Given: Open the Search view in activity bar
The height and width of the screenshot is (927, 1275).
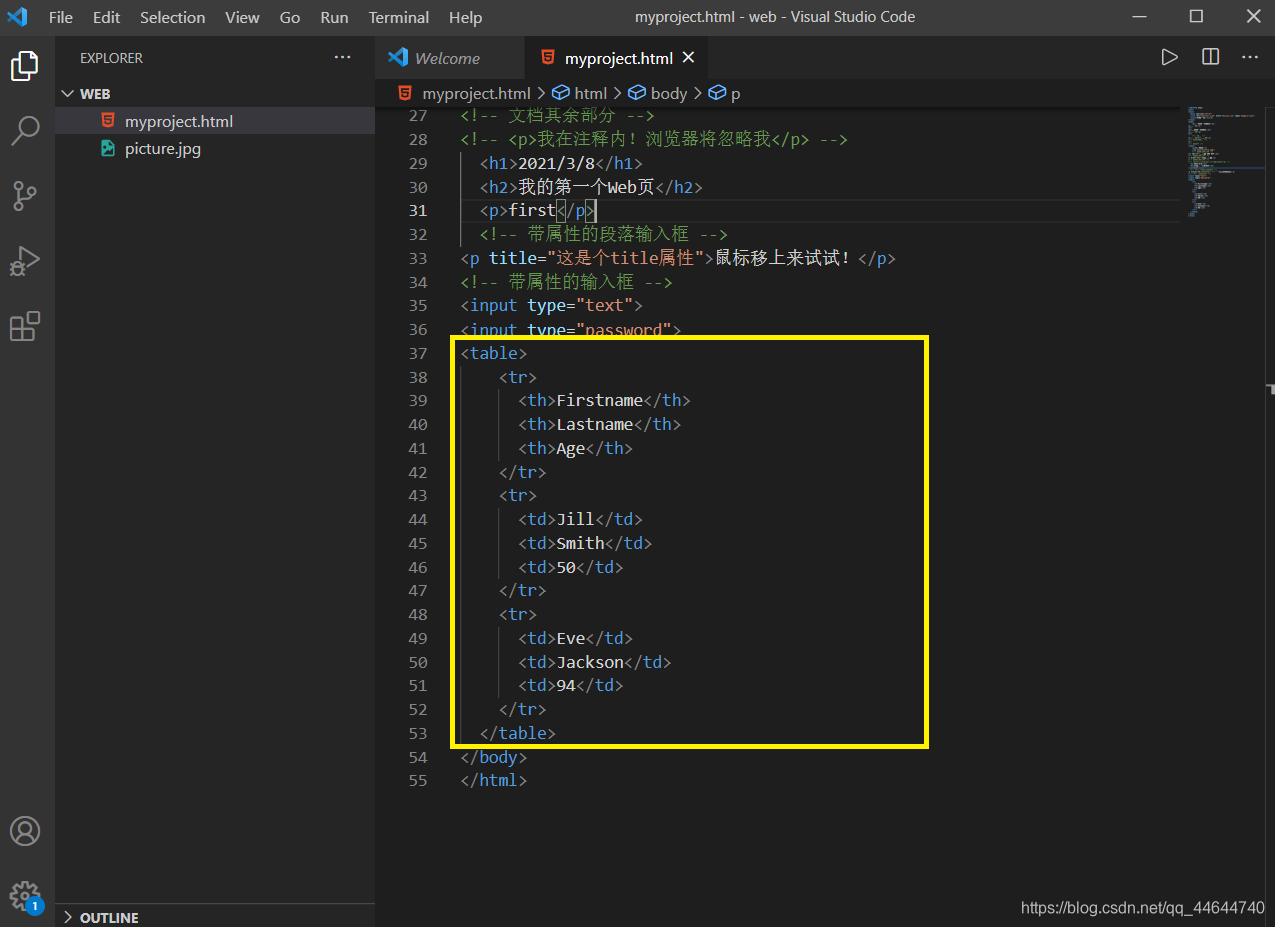Looking at the screenshot, I should coord(25,130).
